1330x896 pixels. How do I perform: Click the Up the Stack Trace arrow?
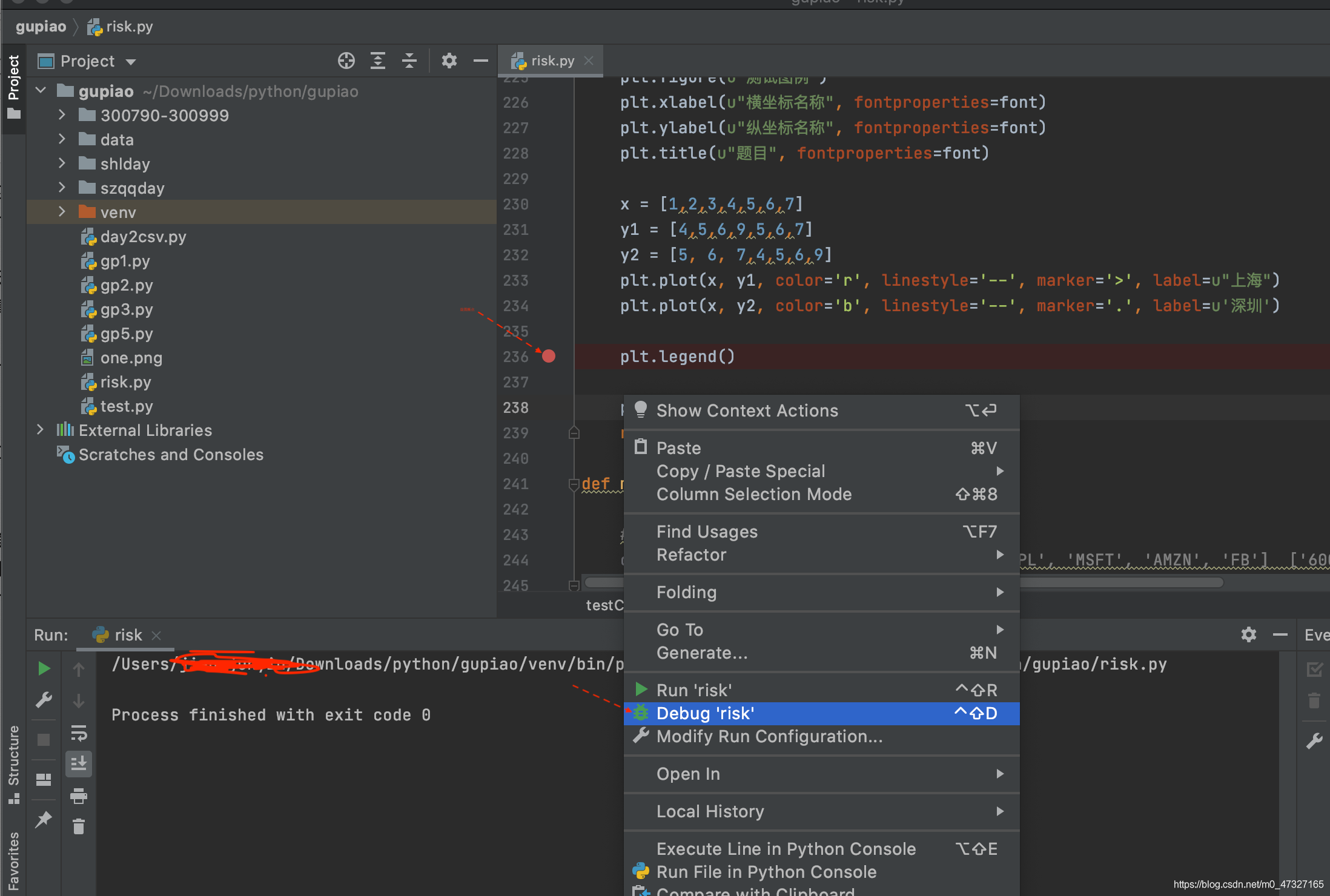pos(79,668)
